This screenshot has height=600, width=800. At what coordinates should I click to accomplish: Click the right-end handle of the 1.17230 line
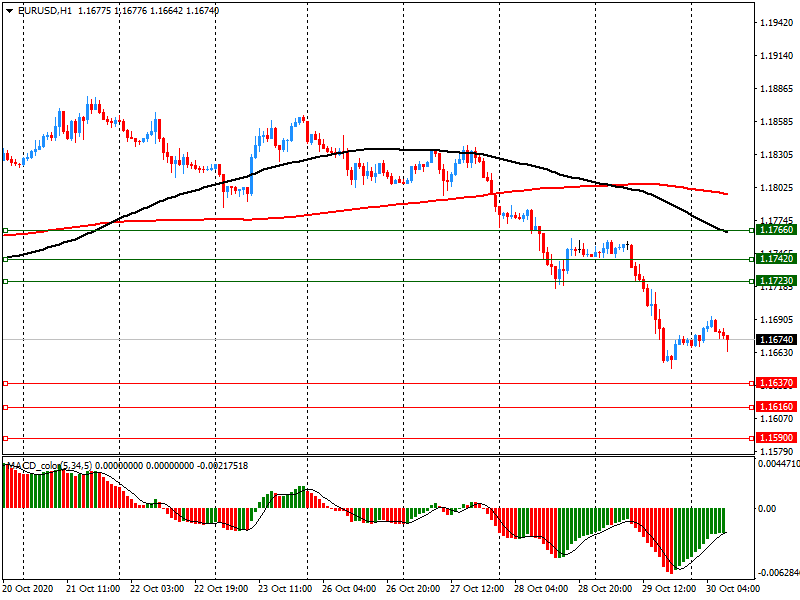(752, 282)
